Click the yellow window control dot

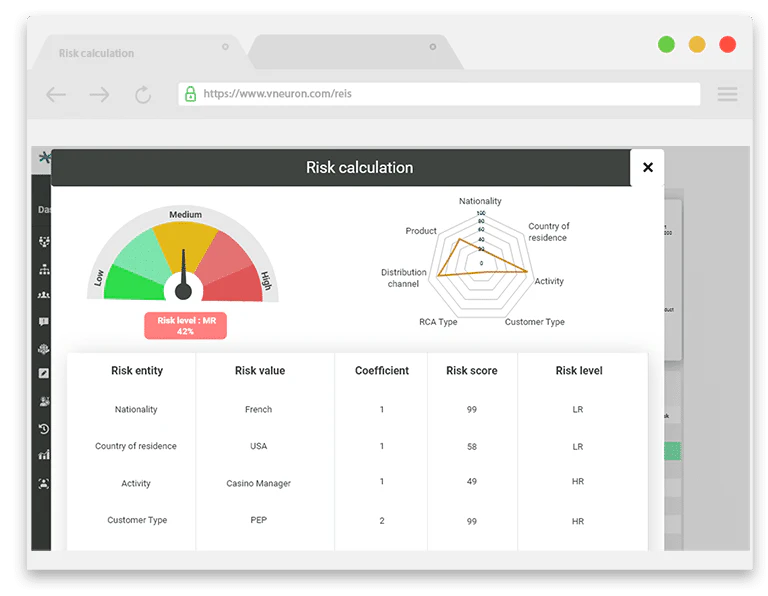[x=697, y=44]
